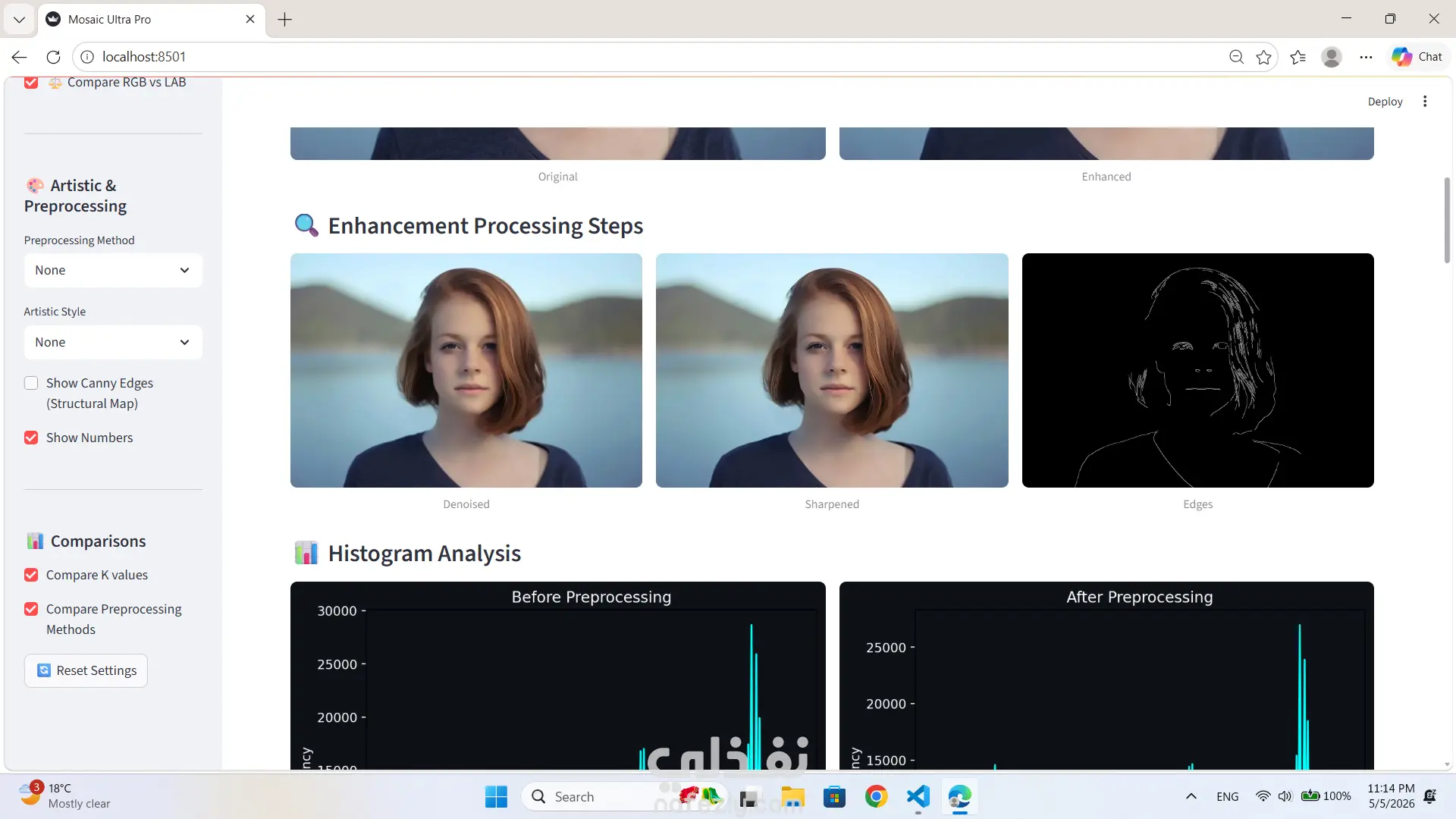Click the Artistic & Preprocessing sidebar heading
The width and height of the screenshot is (1456, 819).
pyautogui.click(x=76, y=196)
